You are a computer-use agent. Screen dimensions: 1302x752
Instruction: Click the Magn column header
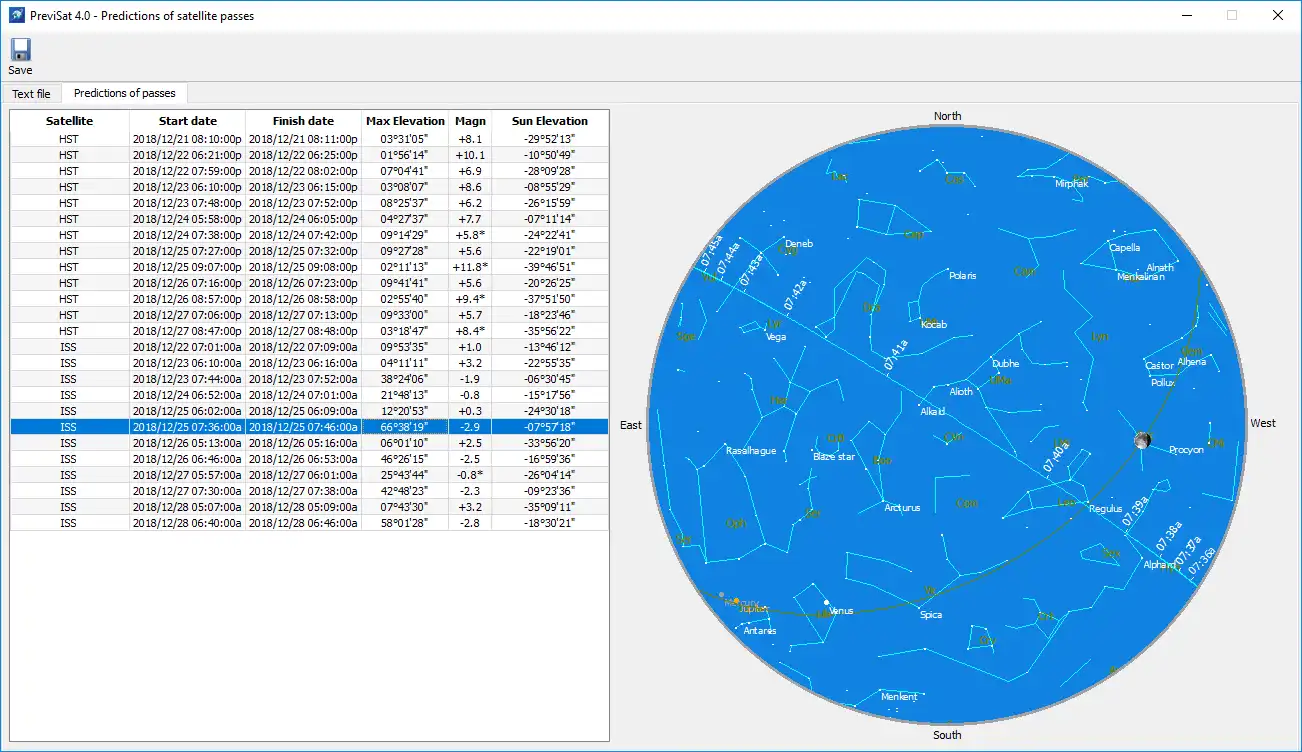click(470, 121)
